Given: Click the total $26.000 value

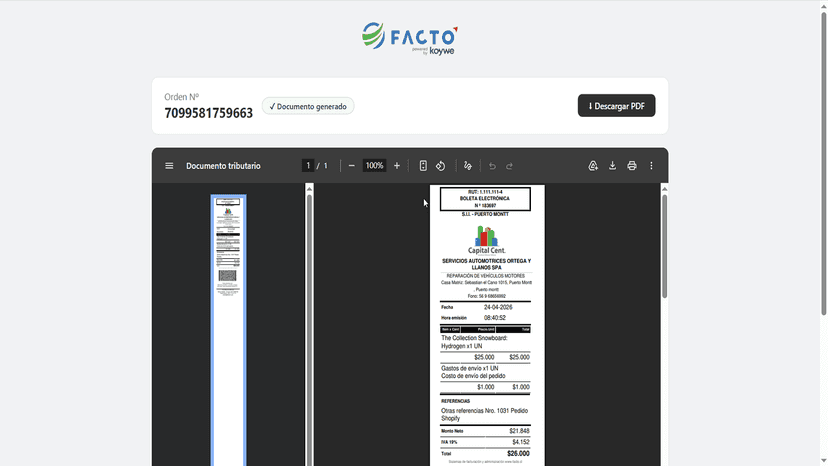Looking at the screenshot, I should pos(518,453).
